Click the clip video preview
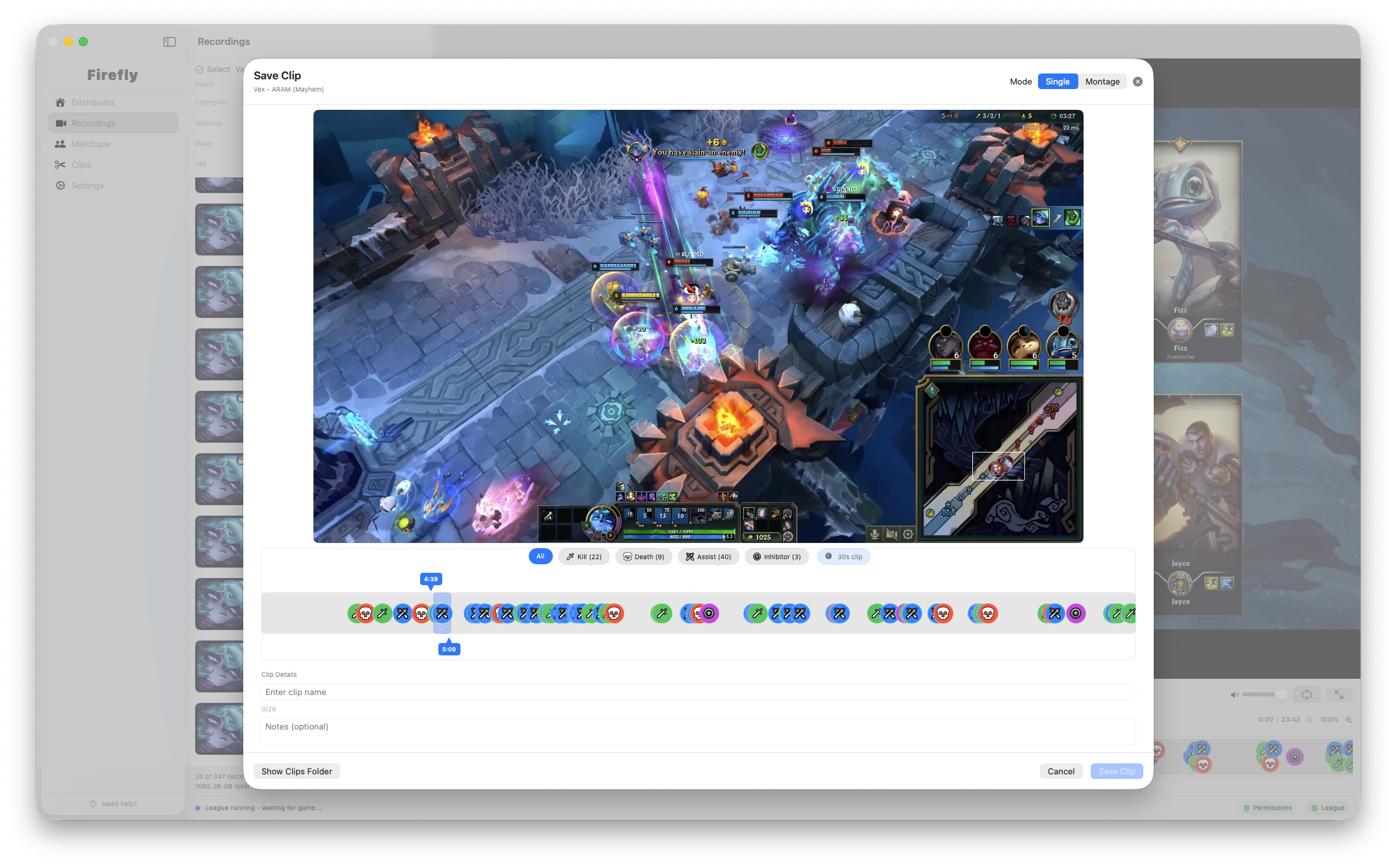The height and width of the screenshot is (868, 1397). click(698, 326)
